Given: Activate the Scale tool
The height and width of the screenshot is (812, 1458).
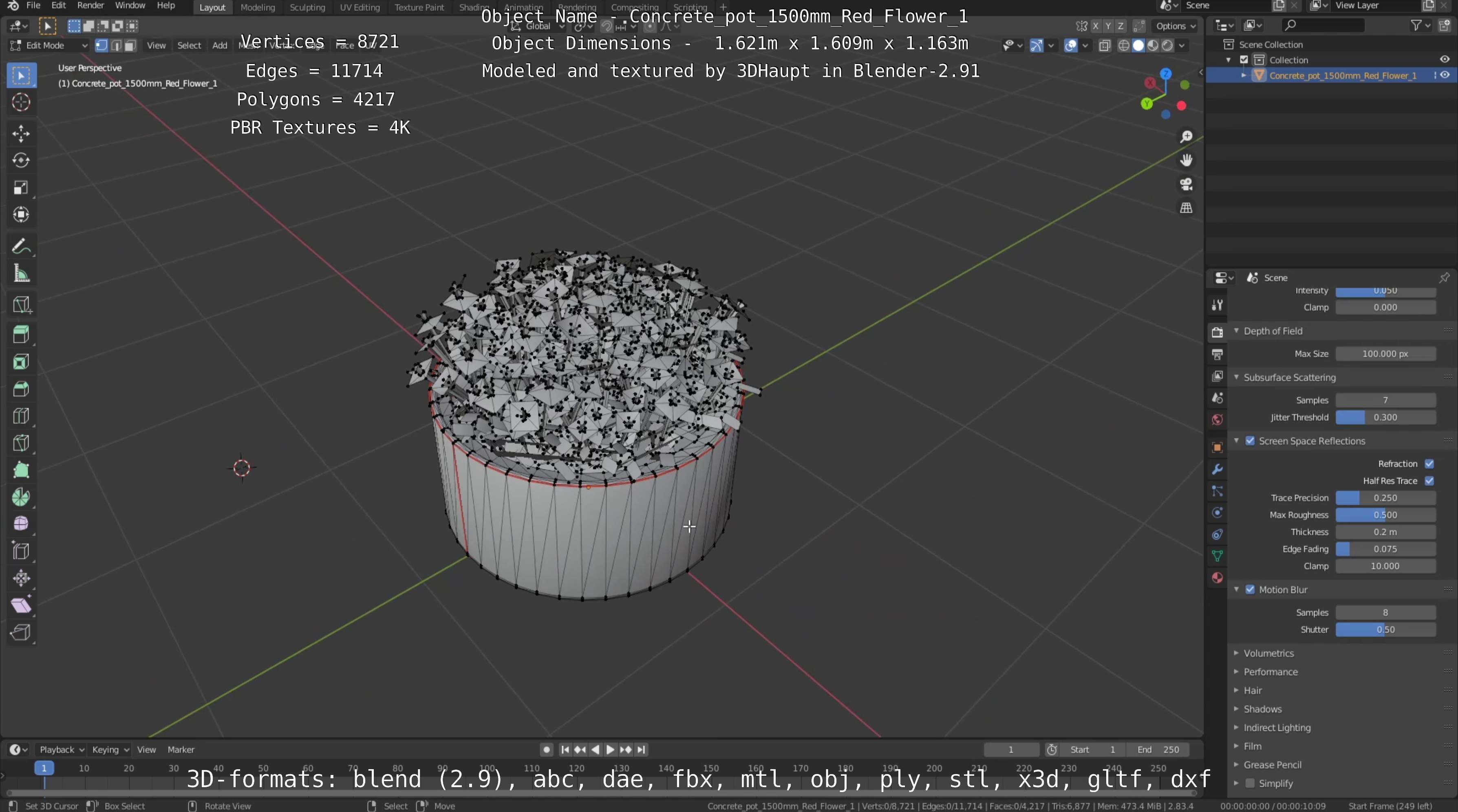Looking at the screenshot, I should coord(21,188).
